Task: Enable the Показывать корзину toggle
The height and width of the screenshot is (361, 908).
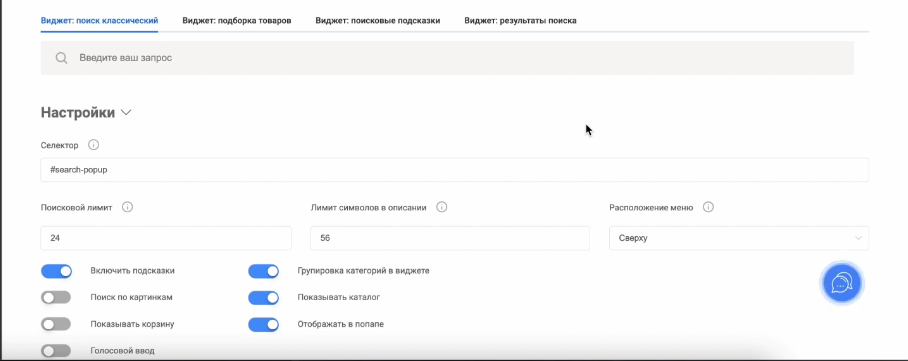Action: 56,324
